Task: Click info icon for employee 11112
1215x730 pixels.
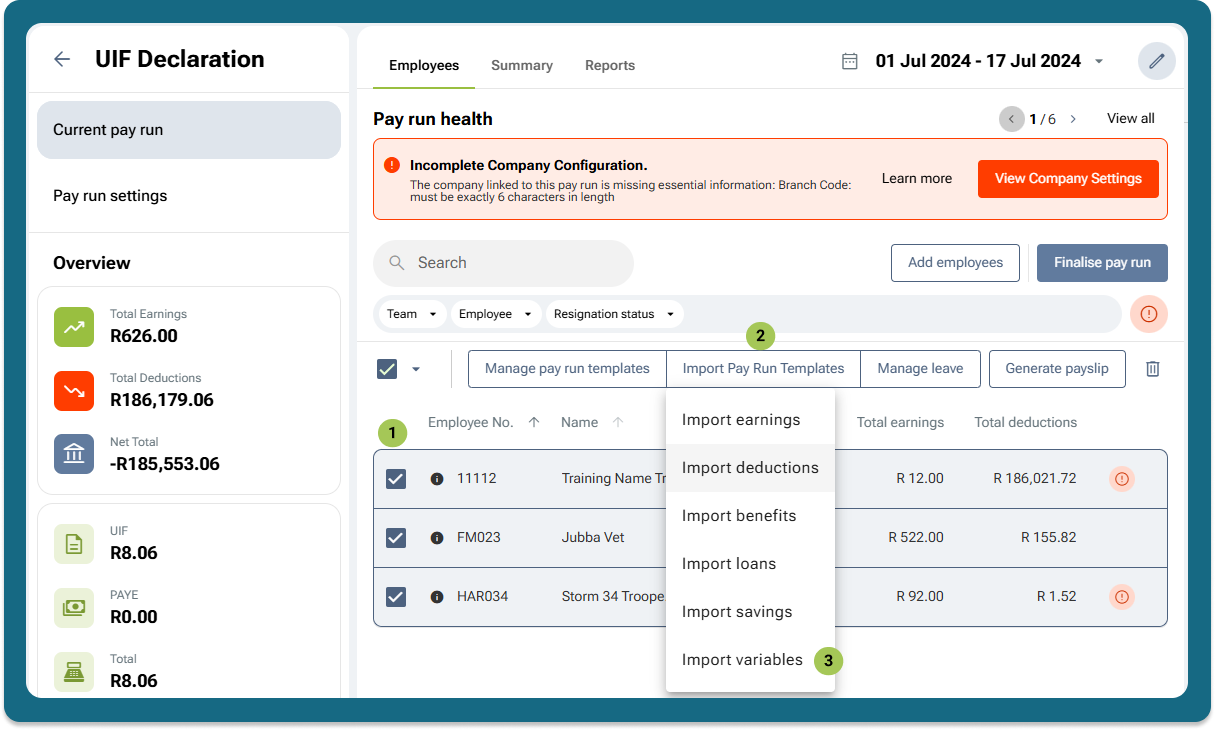Action: click(437, 479)
